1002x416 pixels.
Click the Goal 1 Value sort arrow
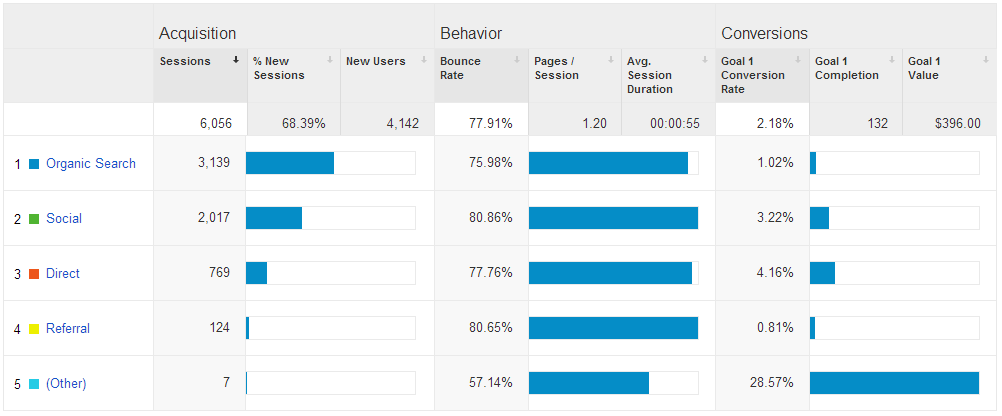click(x=986, y=60)
